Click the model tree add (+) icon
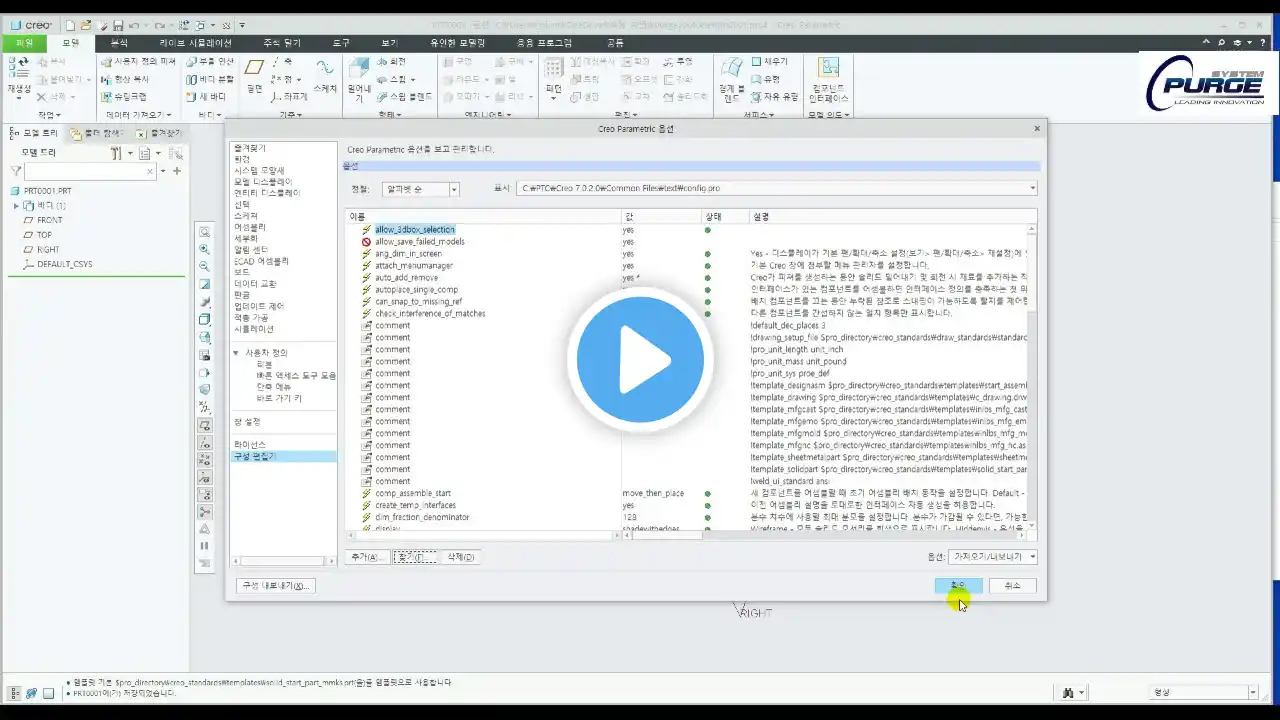The width and height of the screenshot is (1280, 720). 177,171
